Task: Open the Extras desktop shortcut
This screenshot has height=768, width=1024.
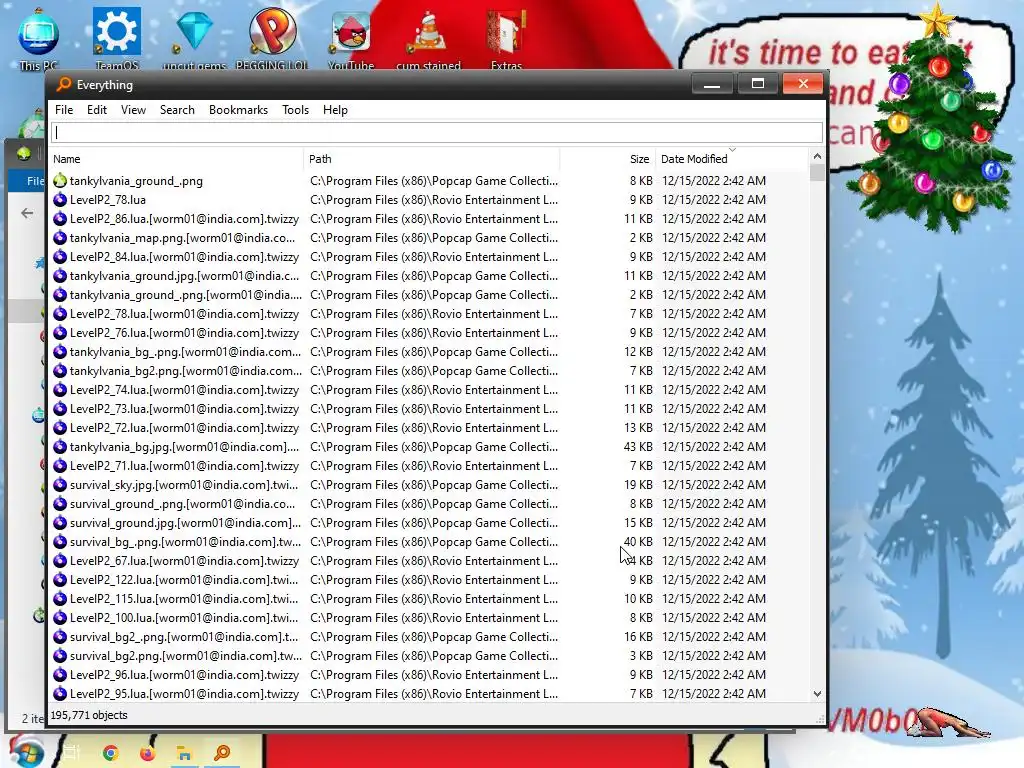Action: (506, 37)
